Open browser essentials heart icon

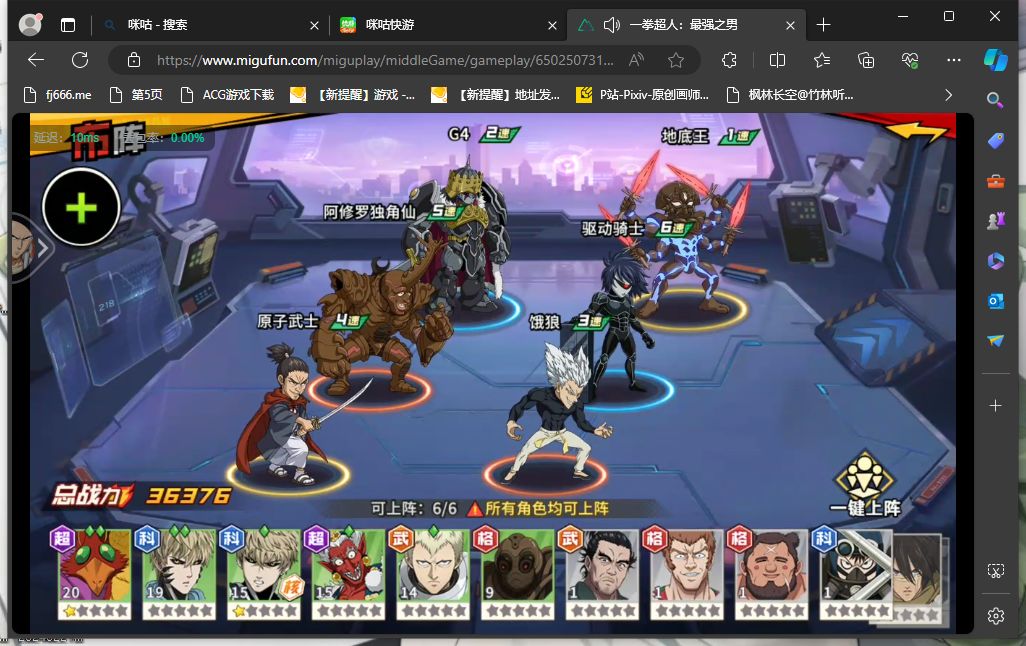coord(910,60)
